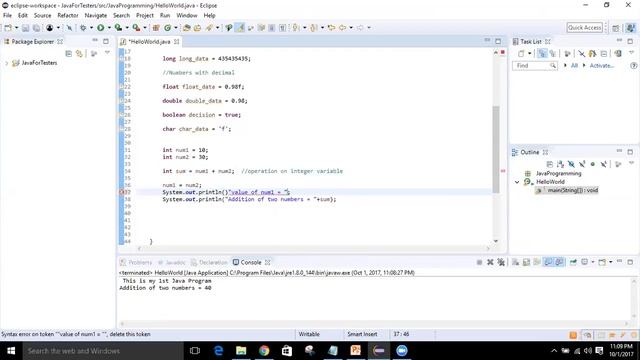
Task: Toggle Hide Local Types in Outline
Action: pyautogui.click(x=604, y=164)
